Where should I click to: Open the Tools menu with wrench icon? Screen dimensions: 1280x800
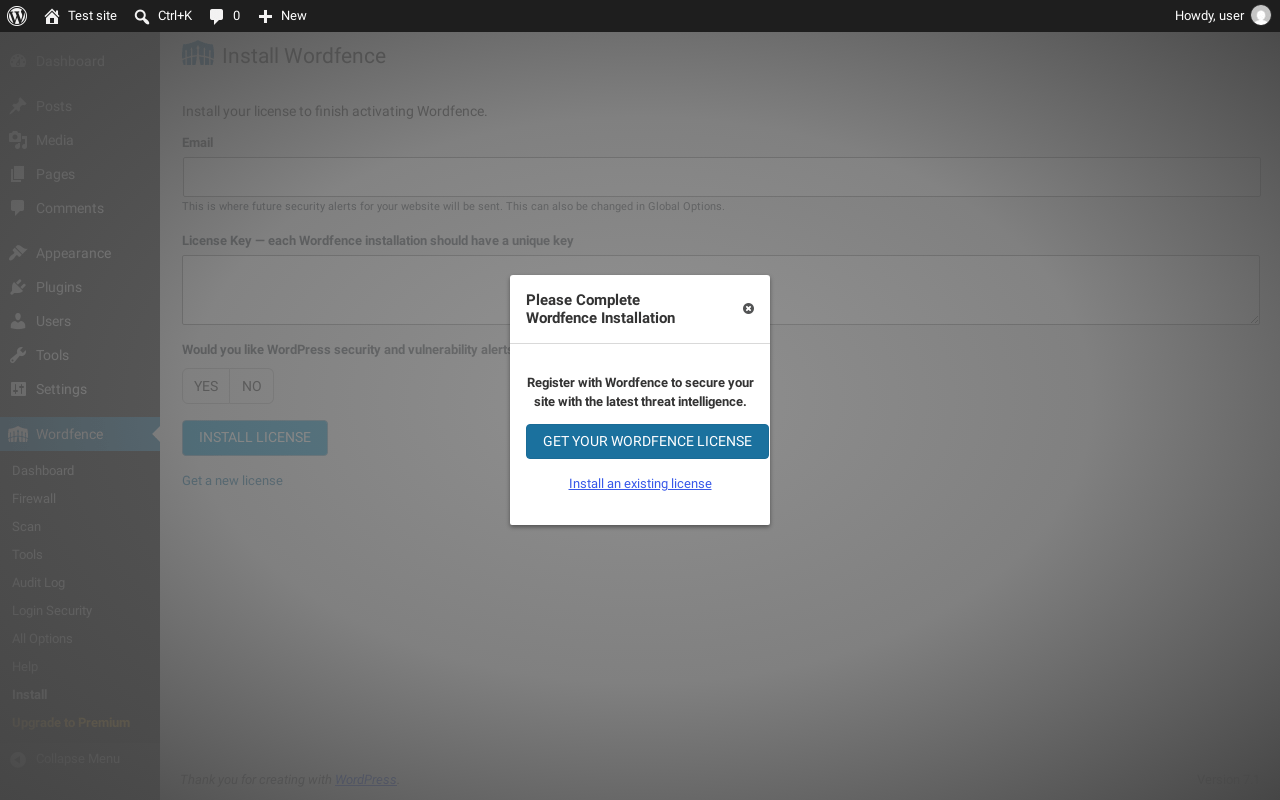click(x=80, y=355)
